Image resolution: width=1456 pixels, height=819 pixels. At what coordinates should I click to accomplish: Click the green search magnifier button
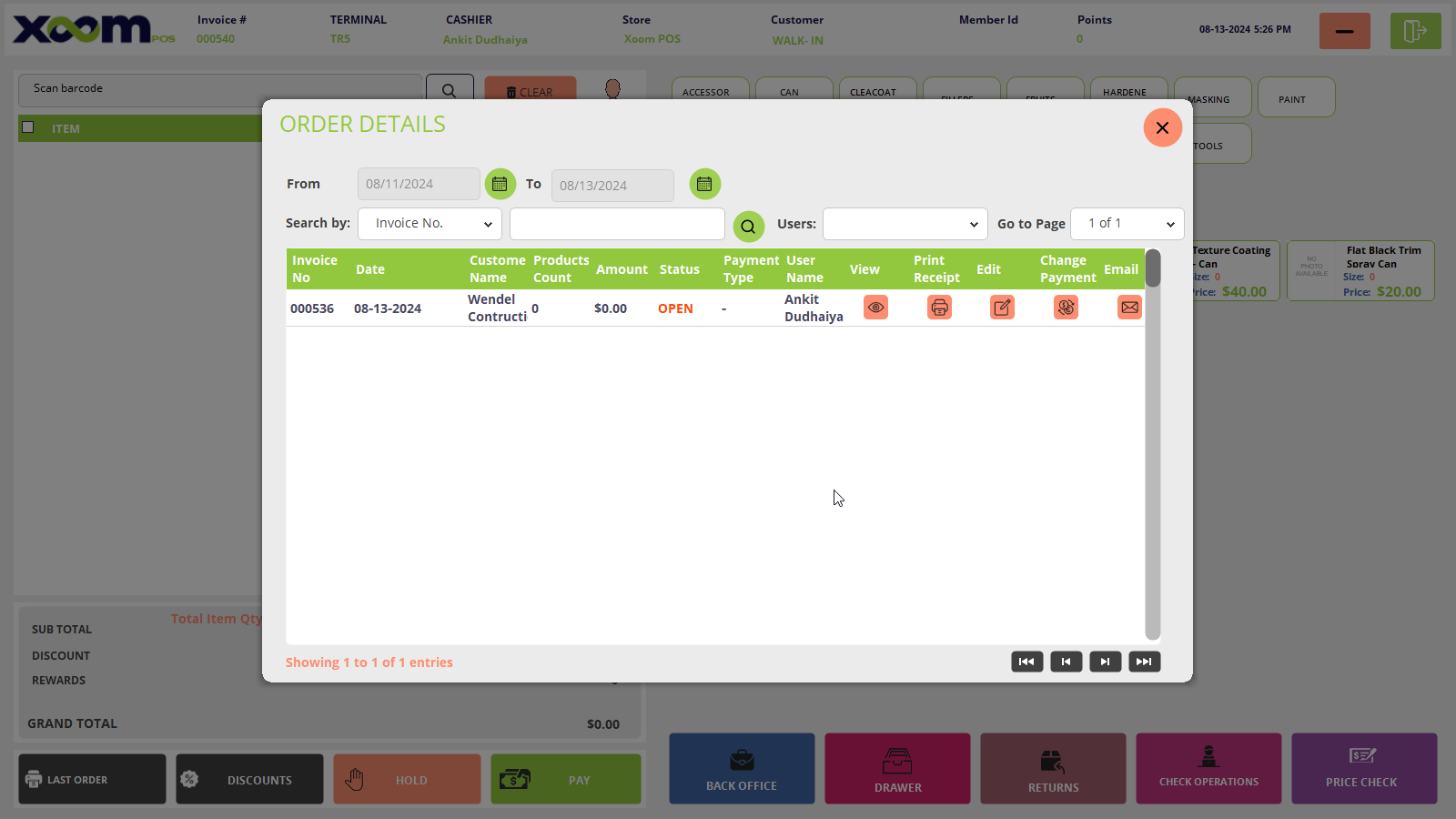point(748,226)
